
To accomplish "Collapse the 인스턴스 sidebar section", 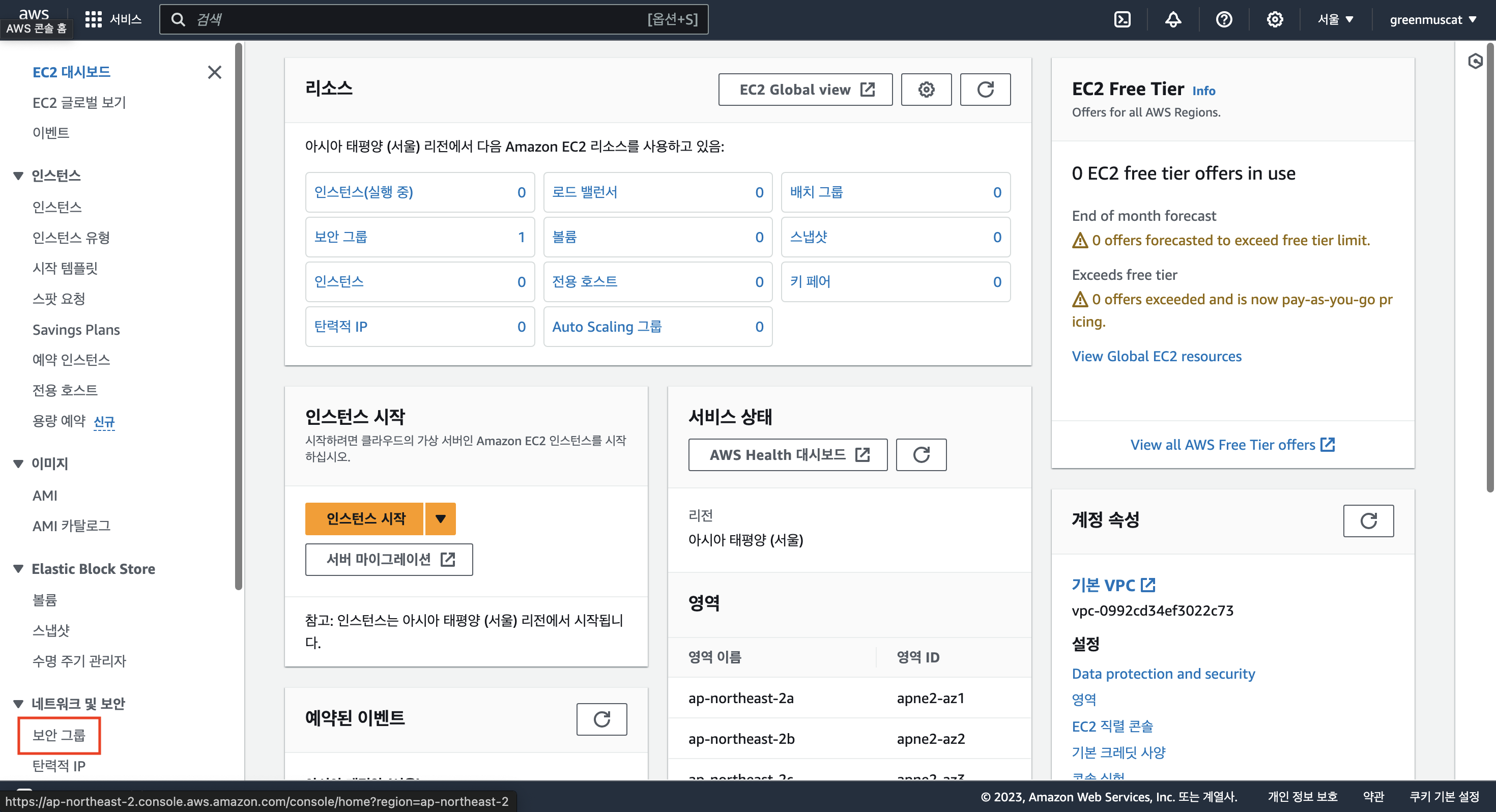I will coord(18,176).
